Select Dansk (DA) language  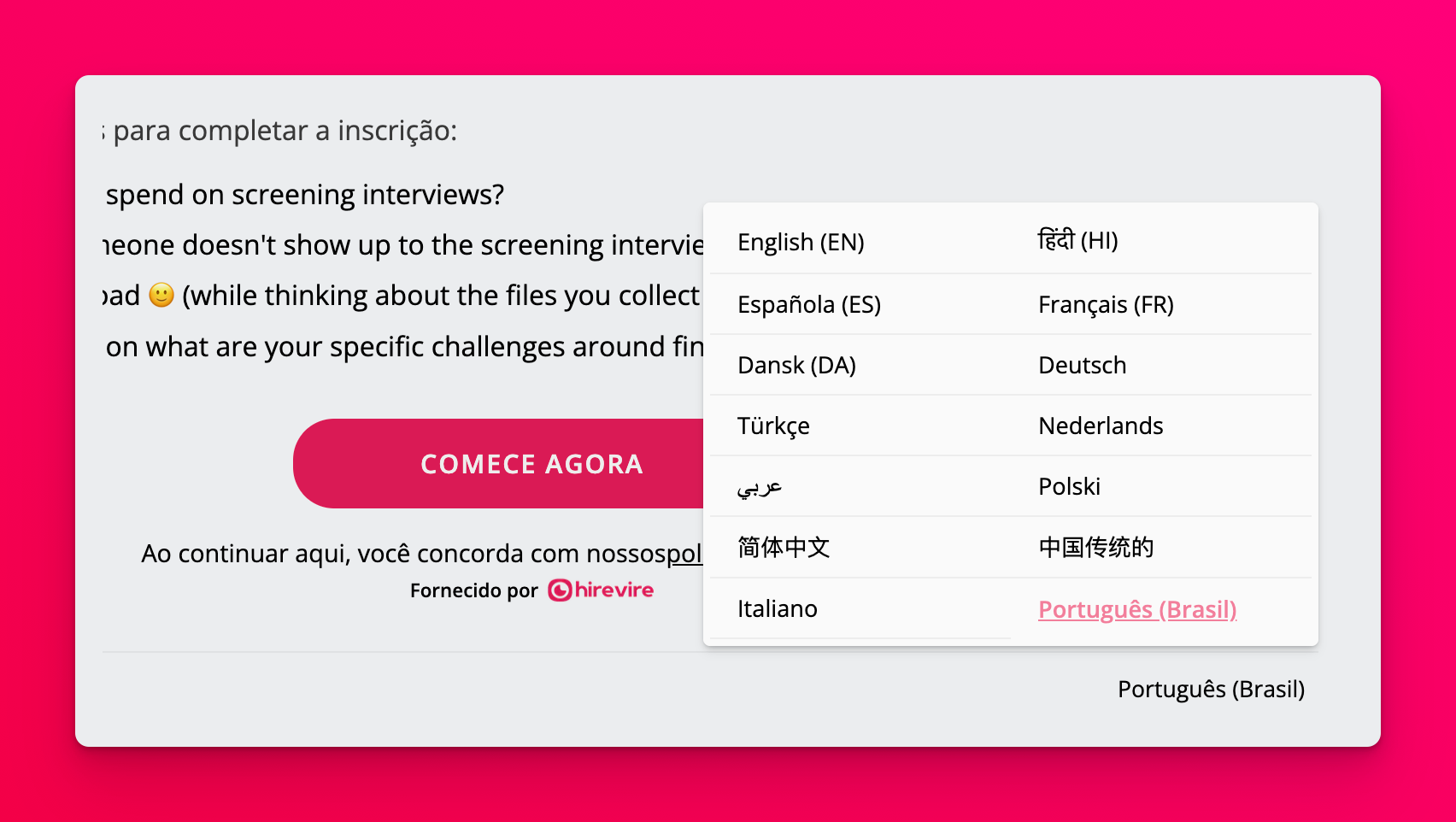[x=796, y=365]
